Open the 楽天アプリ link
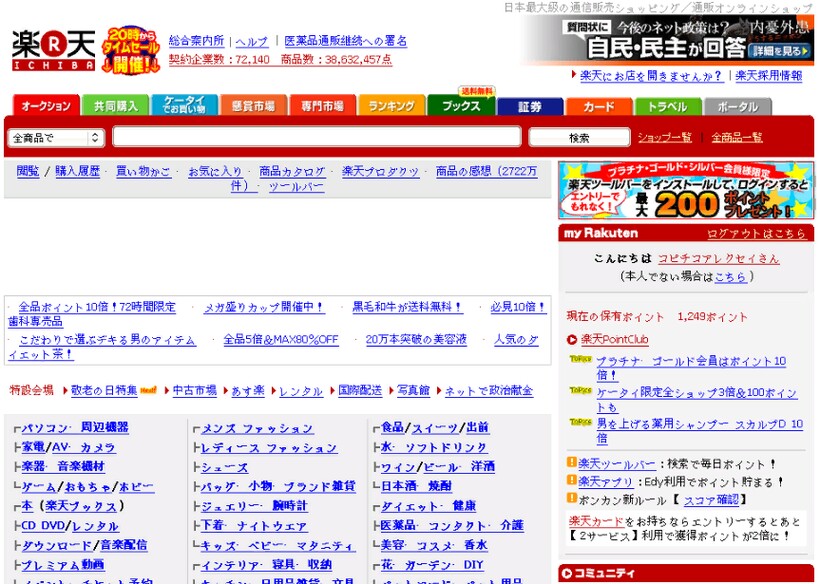 pyautogui.click(x=605, y=482)
